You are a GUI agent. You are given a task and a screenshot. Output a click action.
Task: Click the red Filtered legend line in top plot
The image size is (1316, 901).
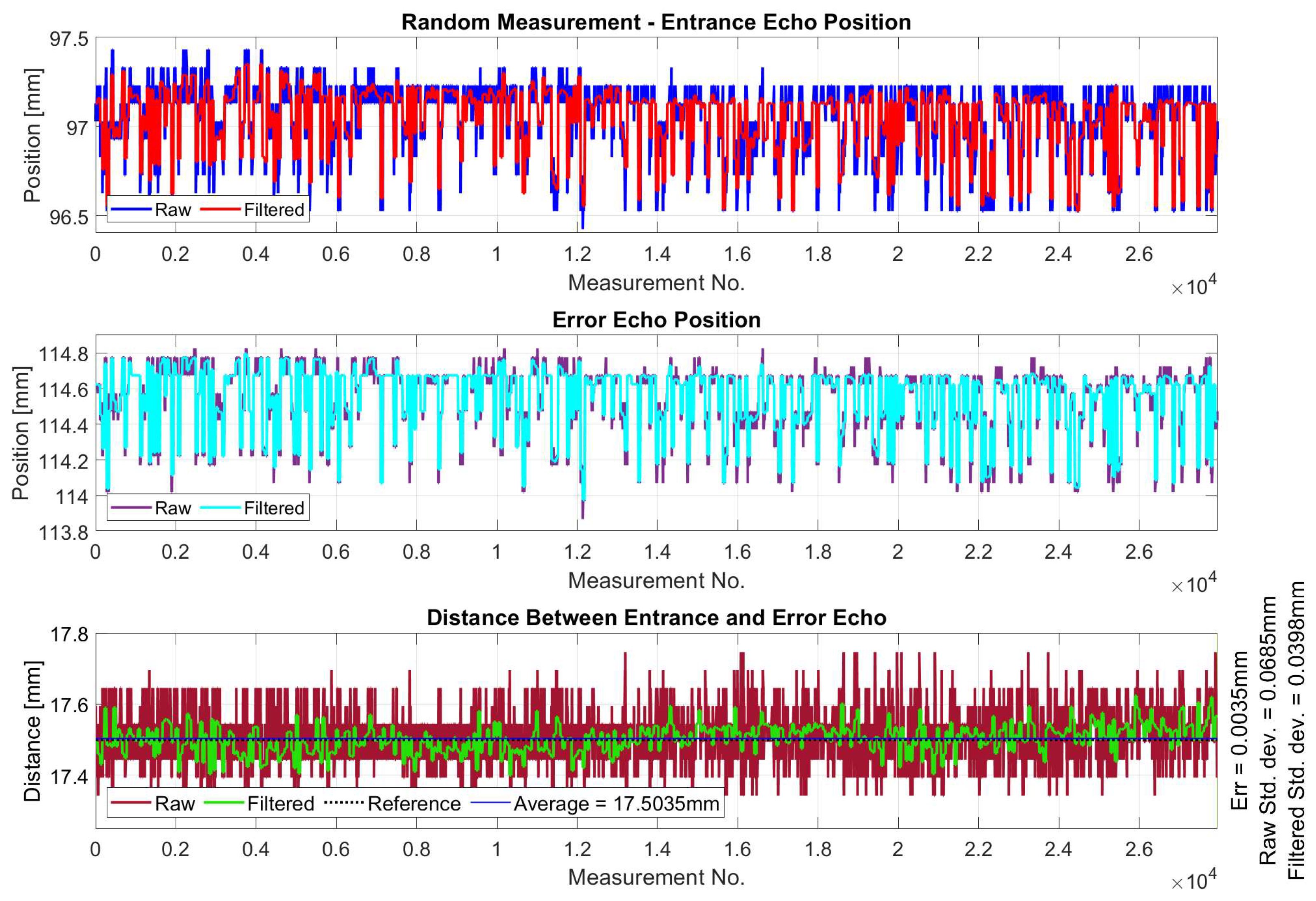tap(221, 210)
